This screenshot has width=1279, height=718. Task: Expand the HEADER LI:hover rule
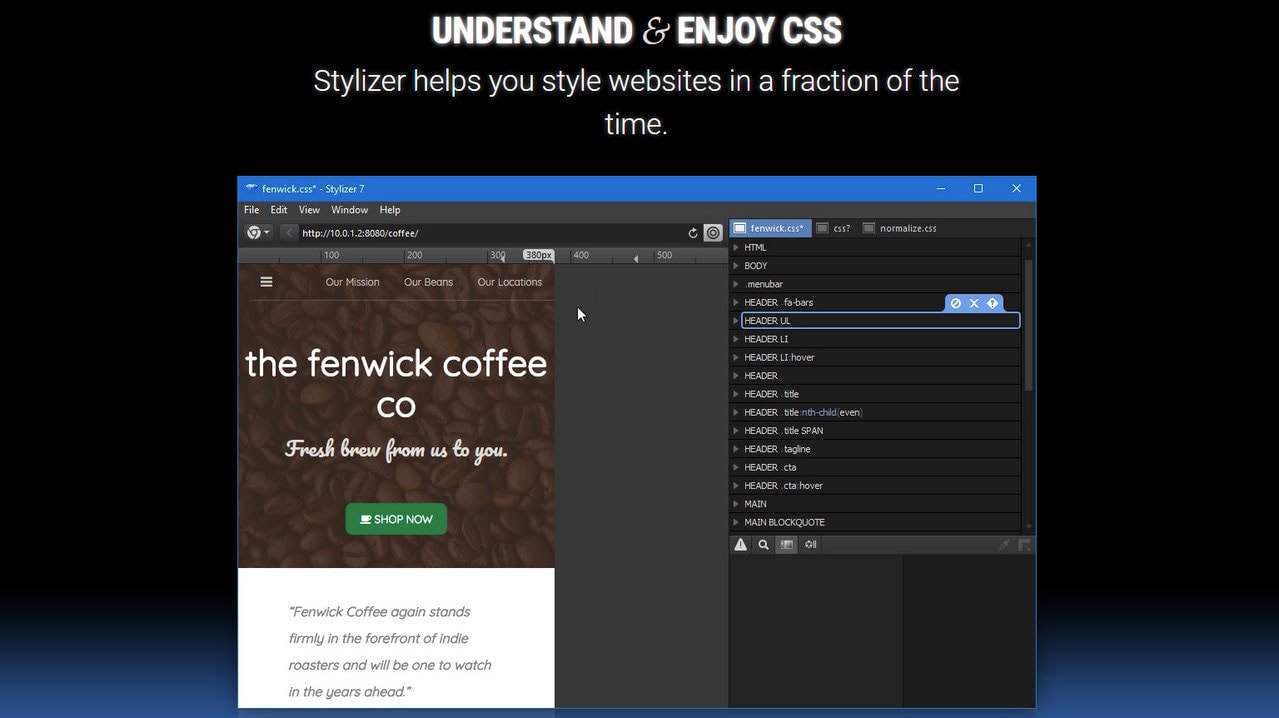(x=736, y=357)
